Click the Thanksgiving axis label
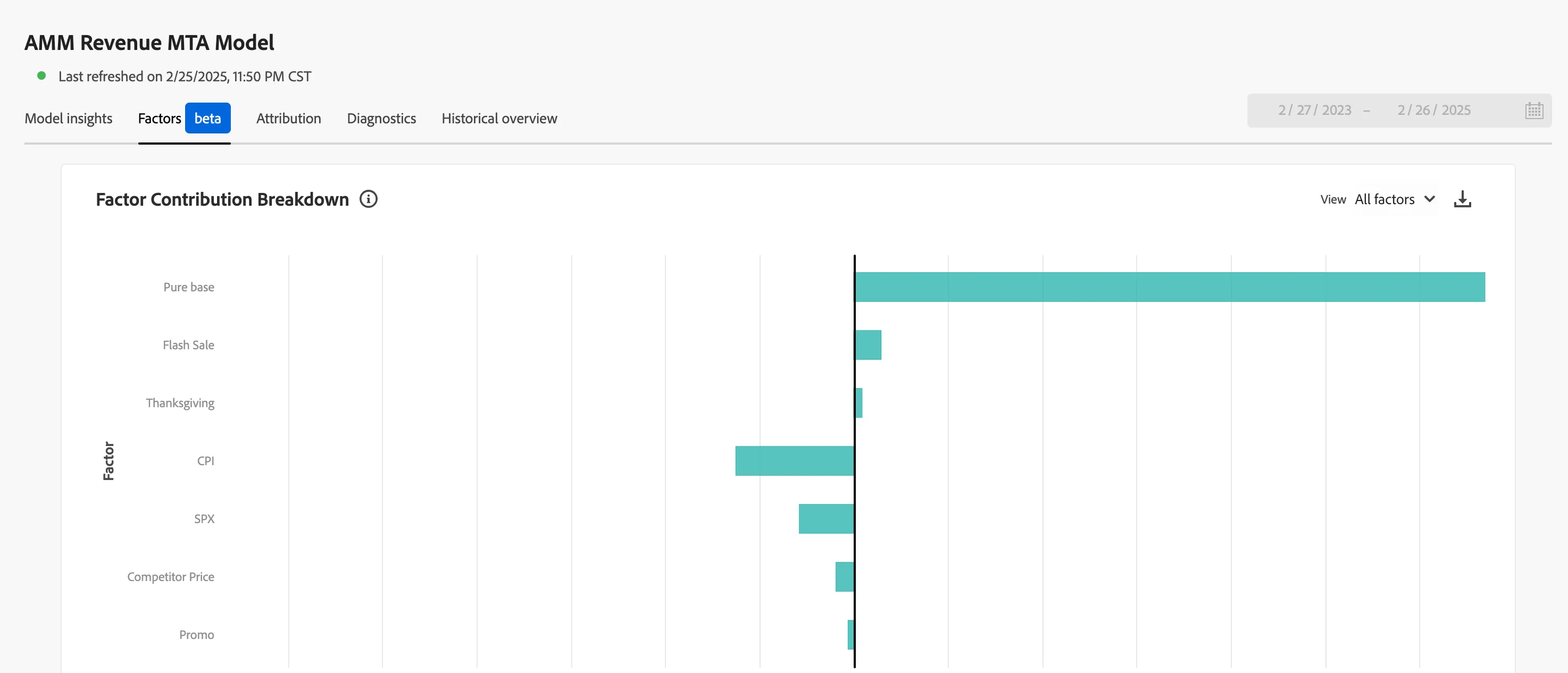This screenshot has width=1568, height=673. pyautogui.click(x=180, y=403)
